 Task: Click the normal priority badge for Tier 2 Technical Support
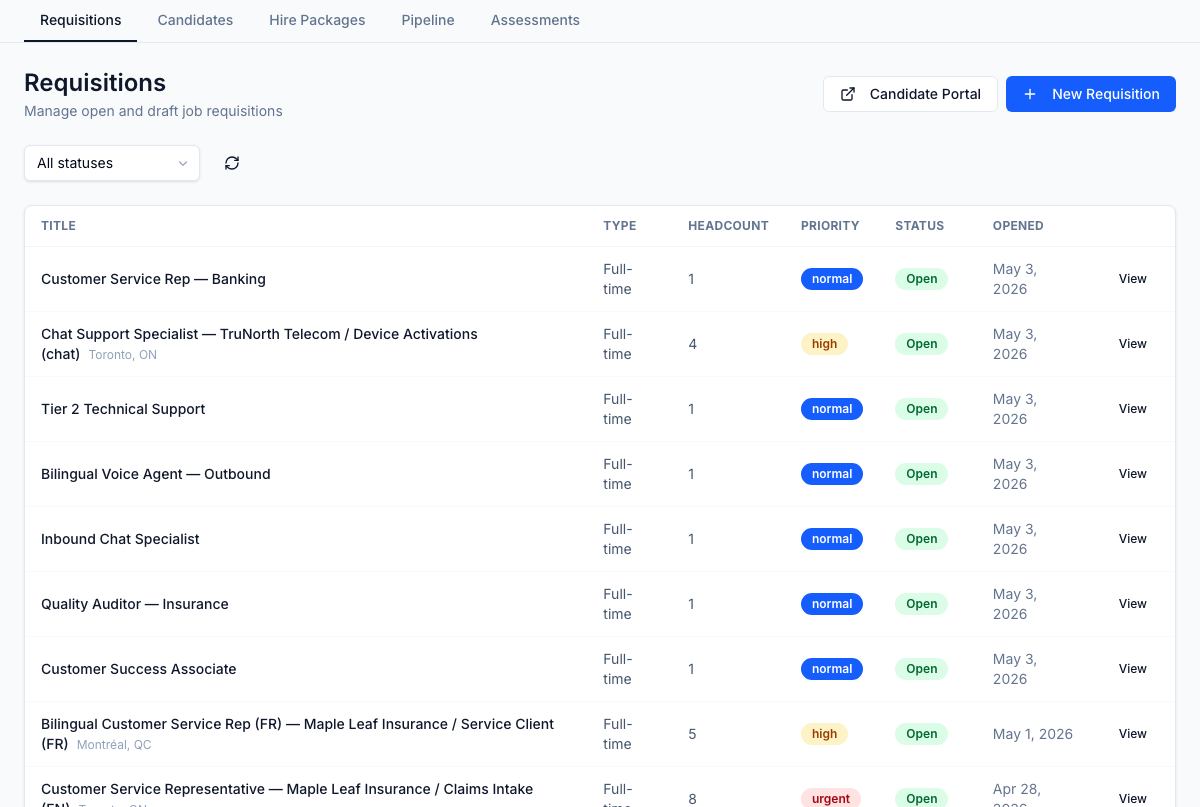pyautogui.click(x=832, y=409)
